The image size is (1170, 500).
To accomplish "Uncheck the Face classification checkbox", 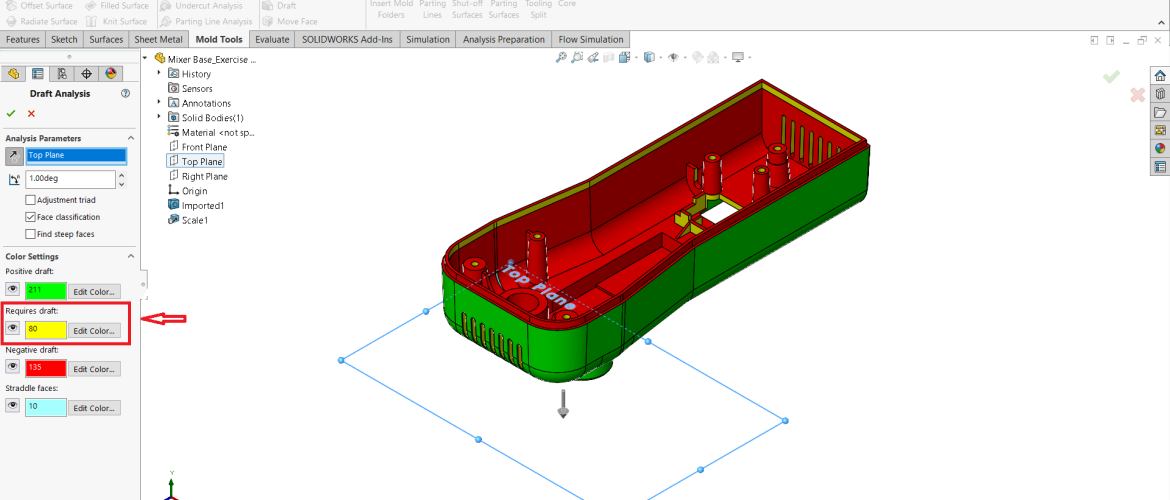I will pyautogui.click(x=30, y=217).
